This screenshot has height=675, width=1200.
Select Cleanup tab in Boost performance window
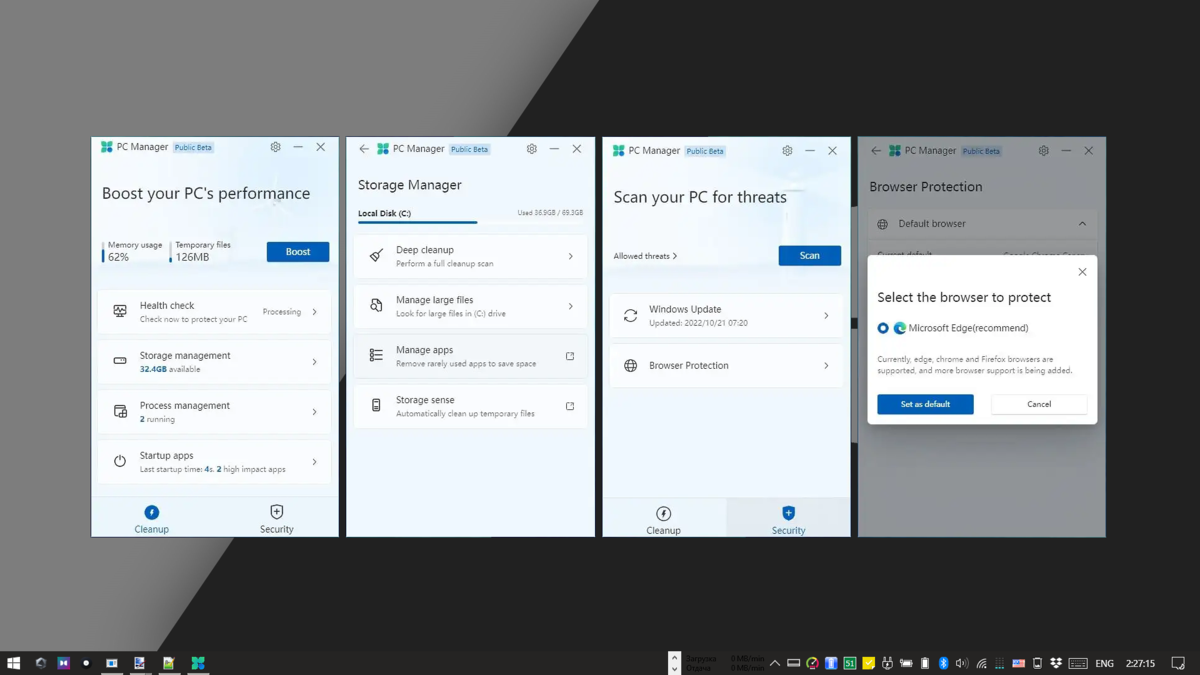(152, 519)
